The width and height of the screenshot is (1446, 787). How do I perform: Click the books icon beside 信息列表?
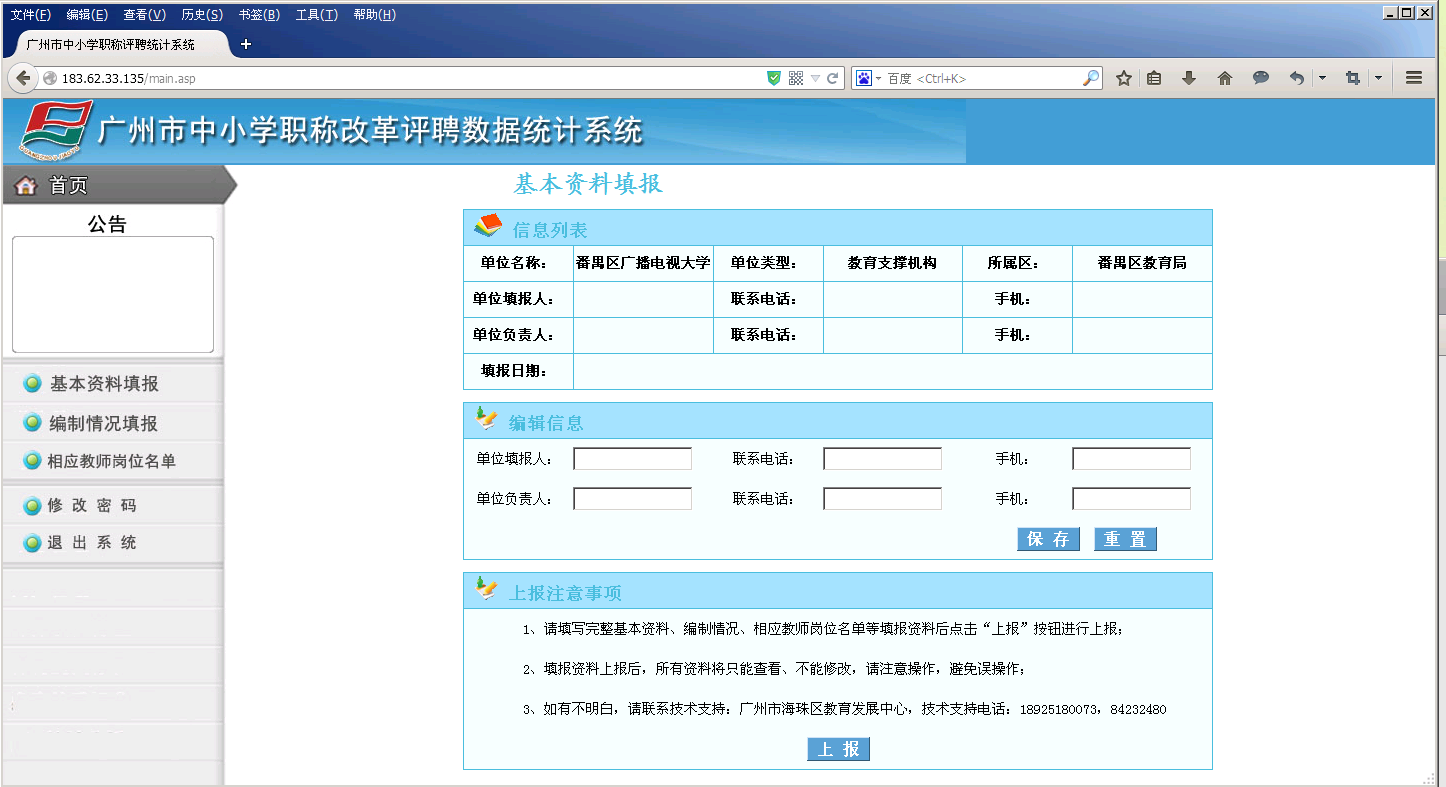click(488, 227)
